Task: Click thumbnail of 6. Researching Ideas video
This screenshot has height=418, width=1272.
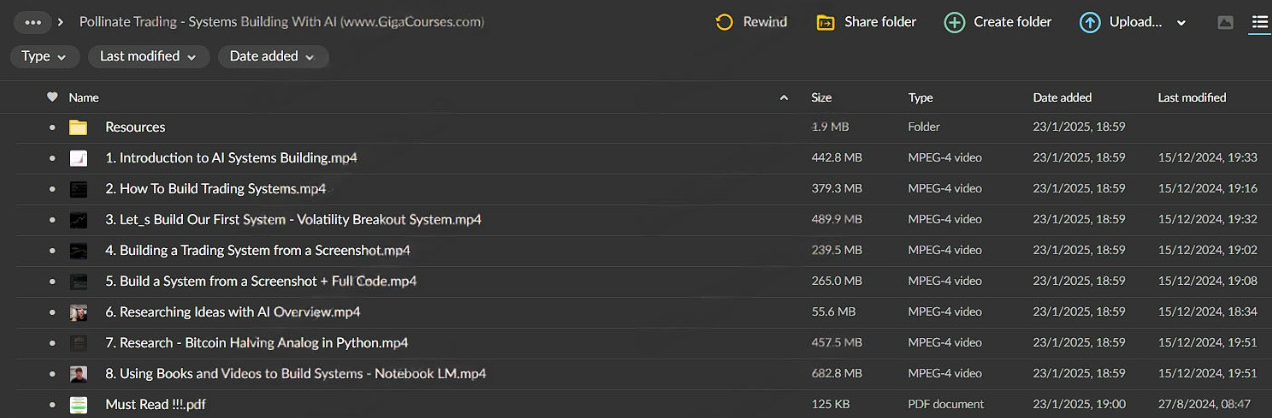Action: point(78,312)
